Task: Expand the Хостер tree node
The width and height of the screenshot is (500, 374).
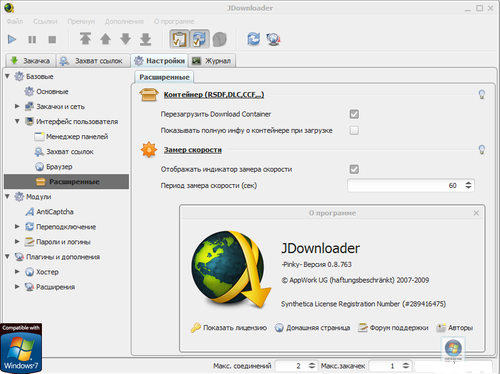Action: click(17, 272)
